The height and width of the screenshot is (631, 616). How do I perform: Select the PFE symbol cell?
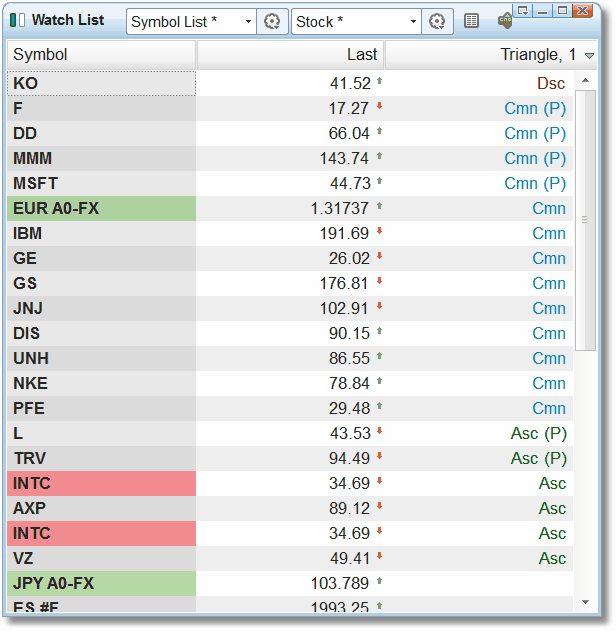(101, 408)
